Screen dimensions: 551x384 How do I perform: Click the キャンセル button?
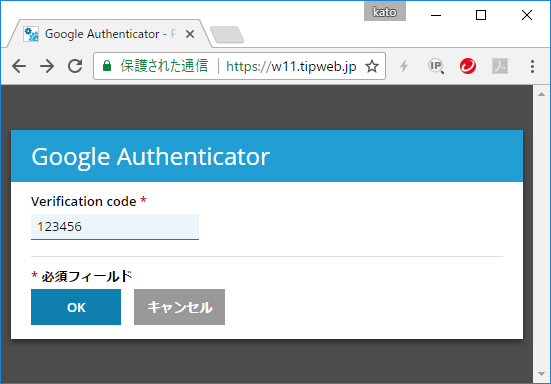179,307
